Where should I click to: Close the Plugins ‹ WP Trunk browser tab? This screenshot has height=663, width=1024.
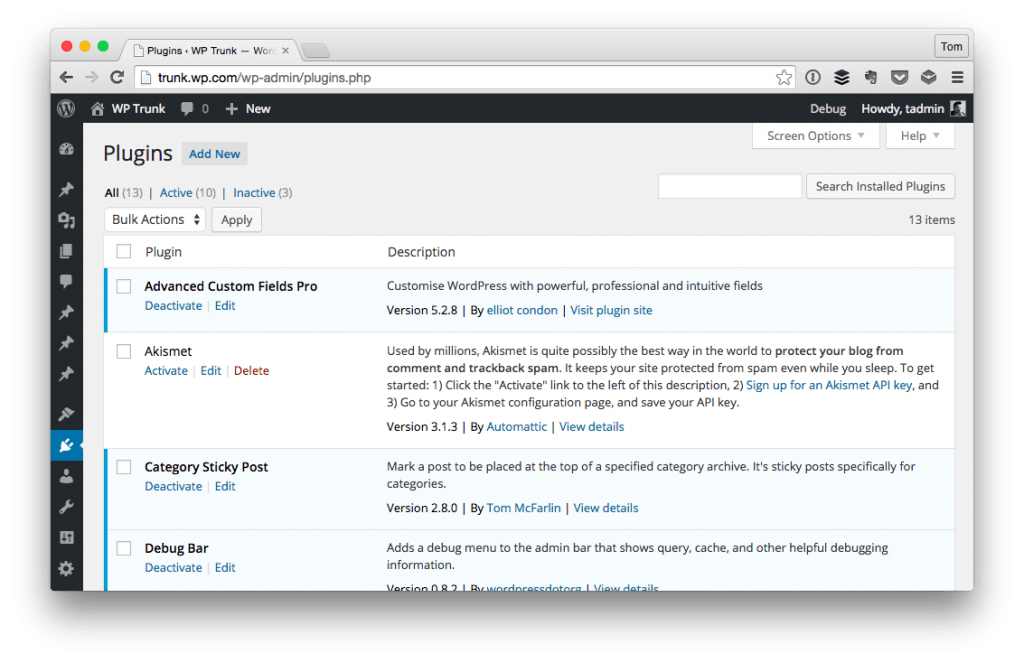285,50
